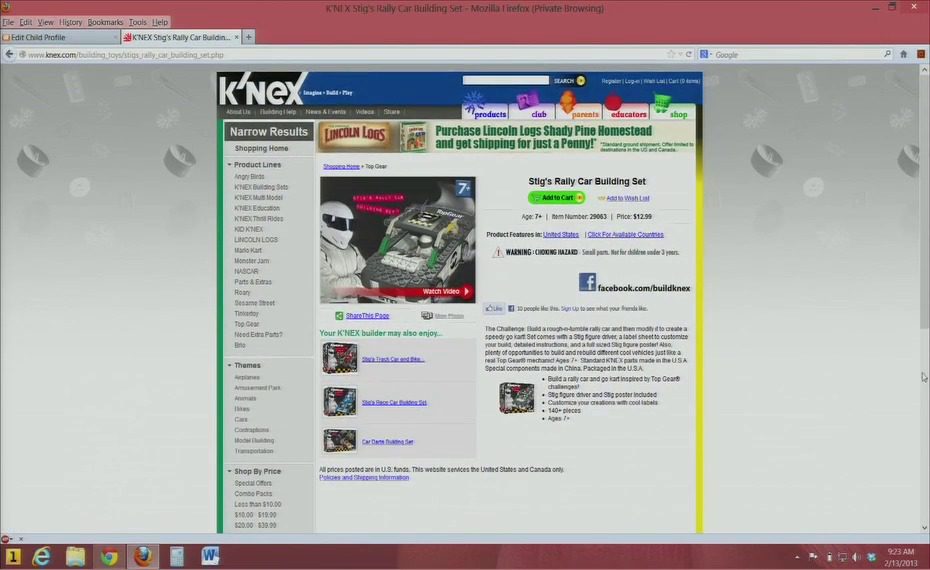Reload the page with the refresh icon
The height and width of the screenshot is (570, 930).
coord(689,54)
